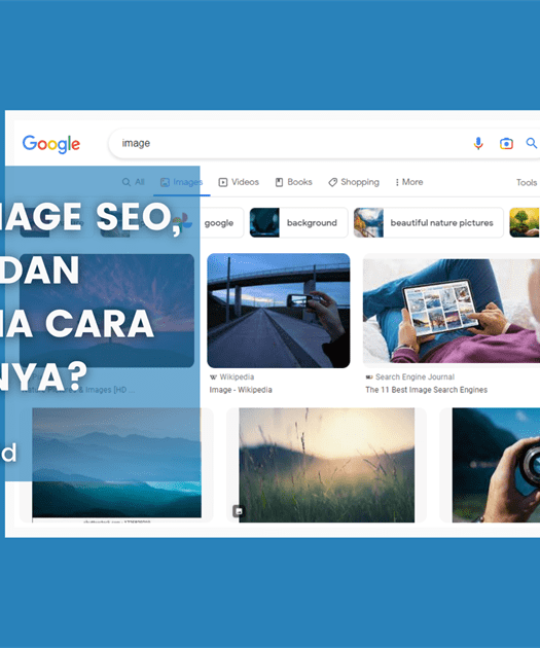The width and height of the screenshot is (540, 648).
Task: Open the sunlit grass field image
Action: 326,465
